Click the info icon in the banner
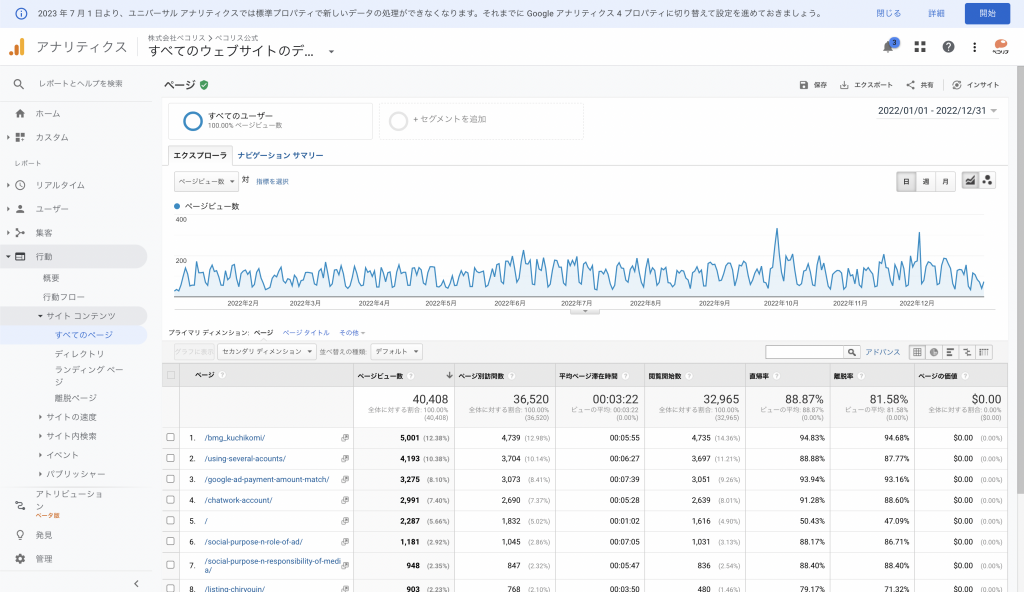 (22, 14)
